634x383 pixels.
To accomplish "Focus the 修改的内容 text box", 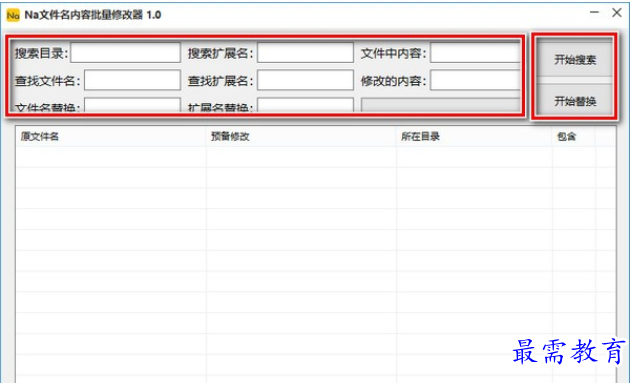I will (475, 80).
